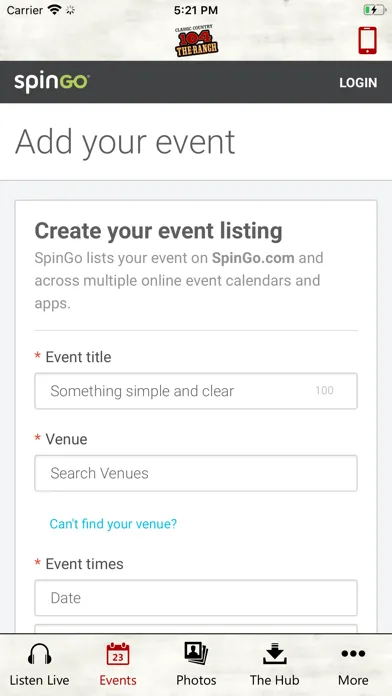The image size is (392, 696).
Task: Tap the battery indicator in status bar
Action: pyautogui.click(x=374, y=10)
